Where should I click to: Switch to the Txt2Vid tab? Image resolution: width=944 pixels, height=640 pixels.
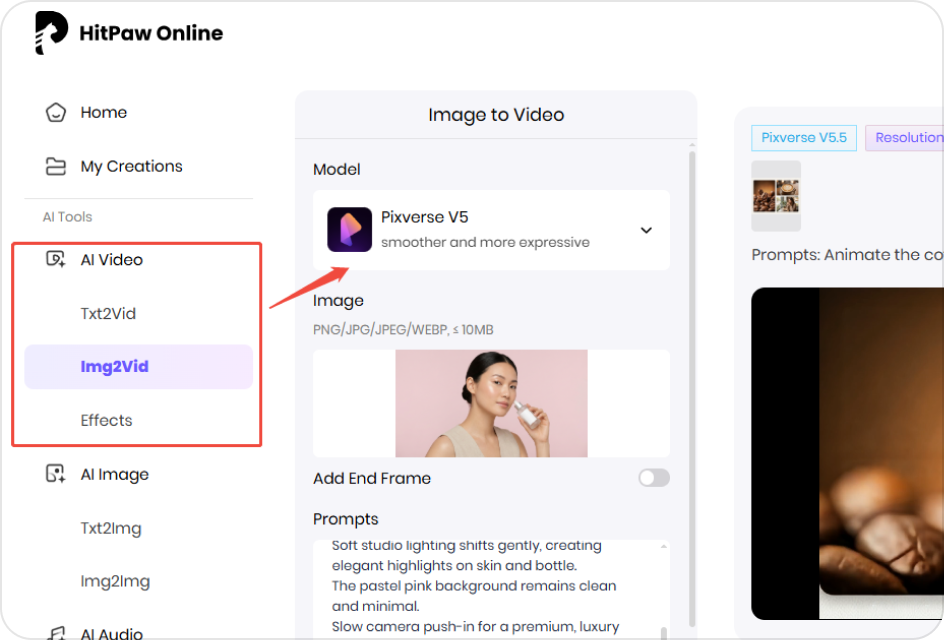106,313
